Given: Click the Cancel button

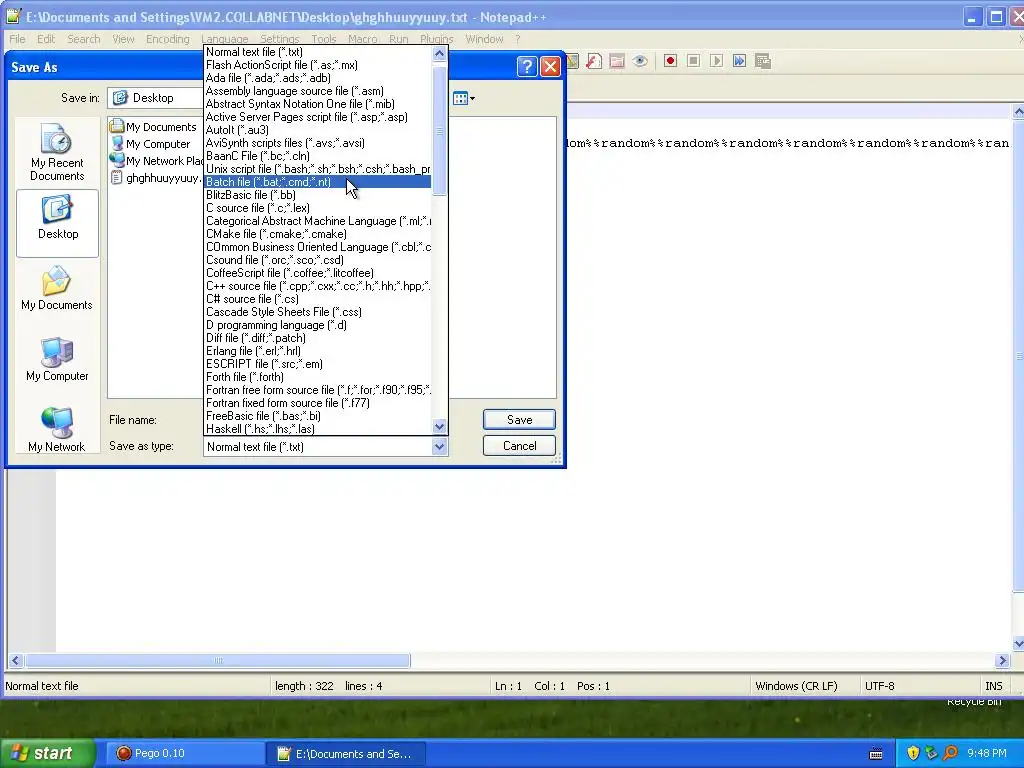Looking at the screenshot, I should coord(519,446).
